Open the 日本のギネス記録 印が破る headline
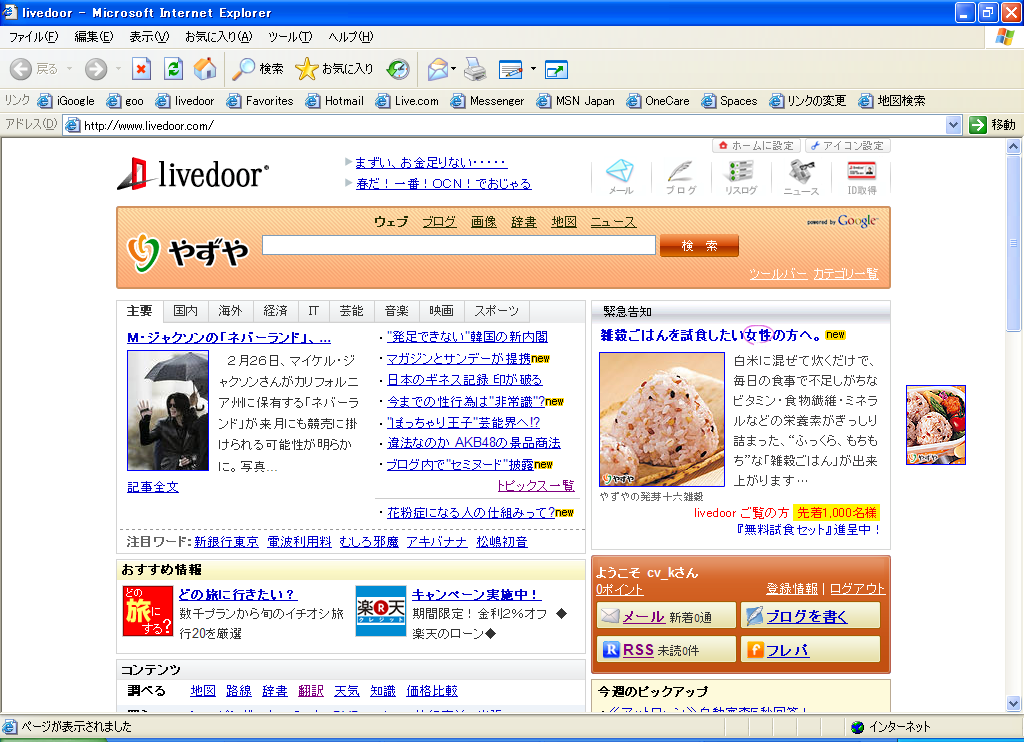1024x742 pixels. click(464, 379)
